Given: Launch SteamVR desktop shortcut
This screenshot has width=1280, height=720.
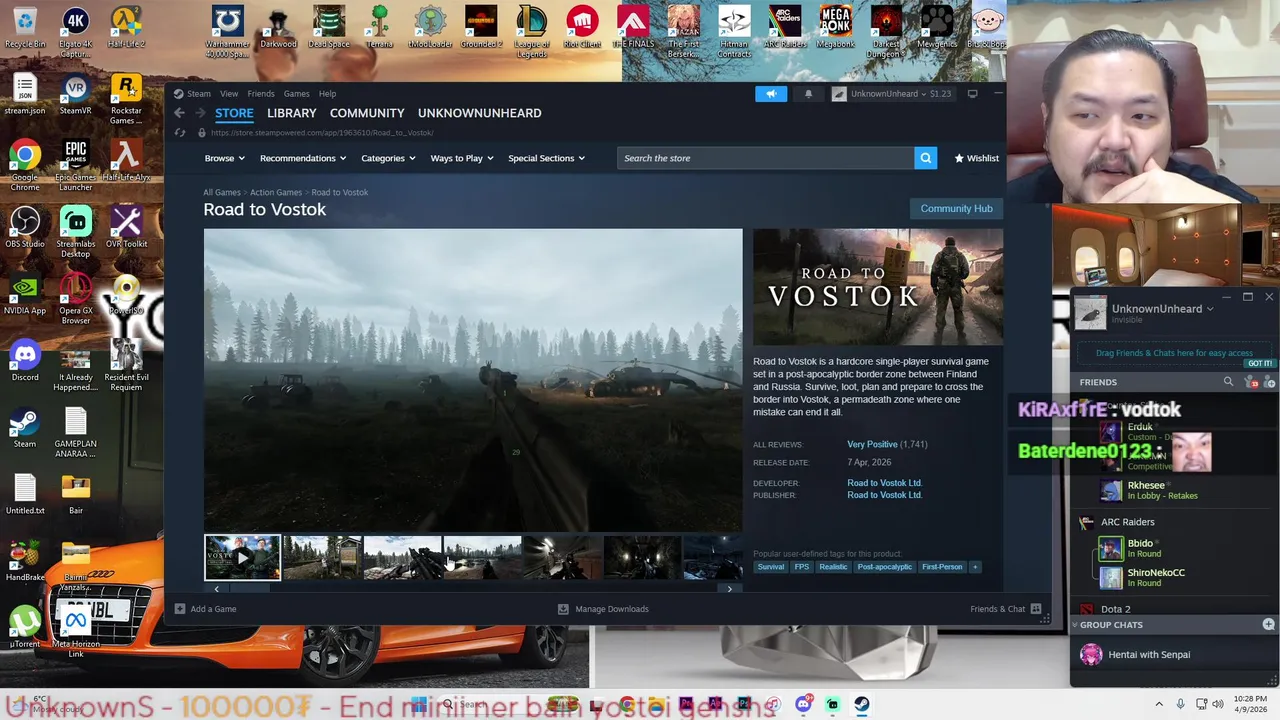Looking at the screenshot, I should pos(75,95).
